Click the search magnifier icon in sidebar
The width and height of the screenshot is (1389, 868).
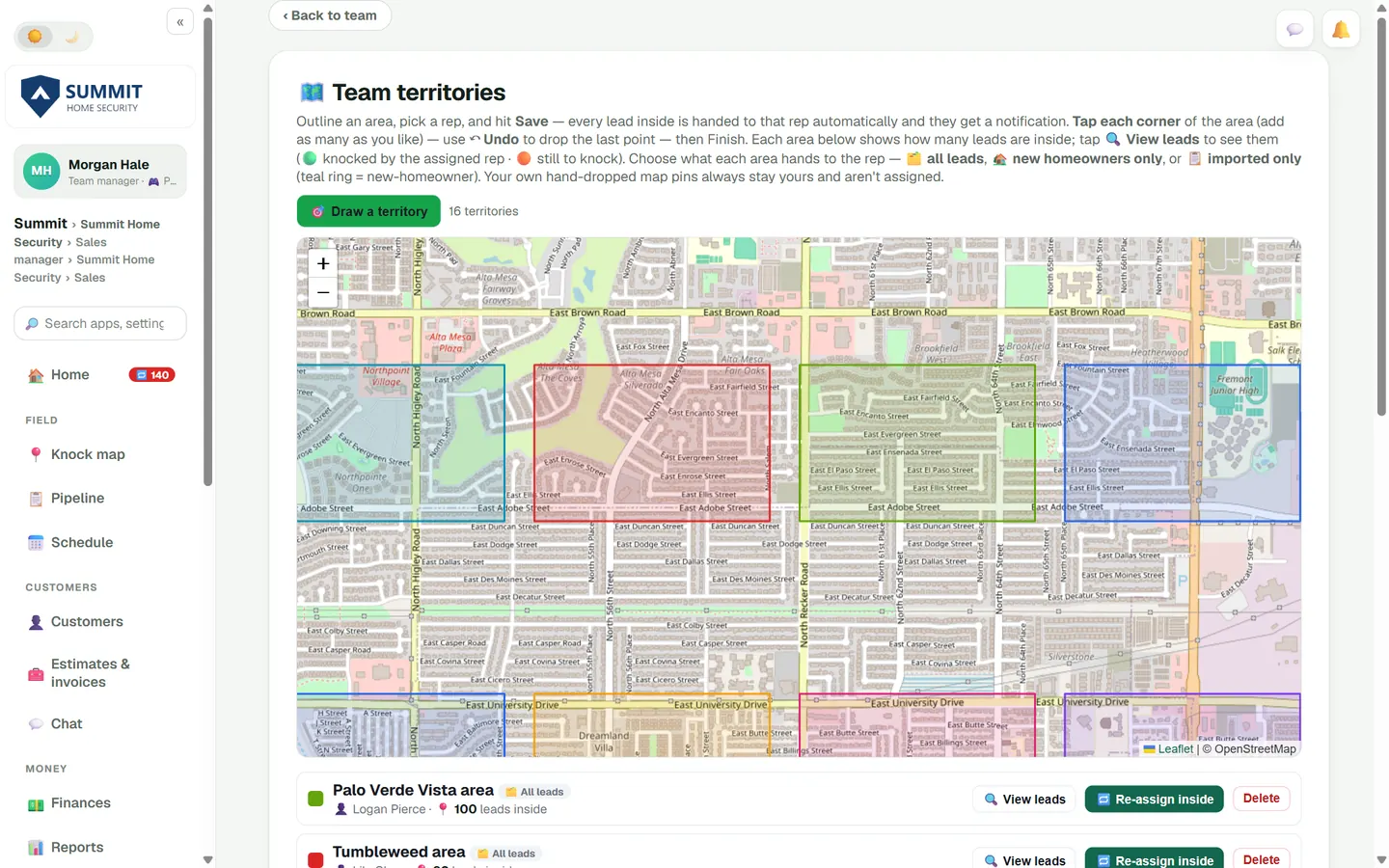click(32, 324)
